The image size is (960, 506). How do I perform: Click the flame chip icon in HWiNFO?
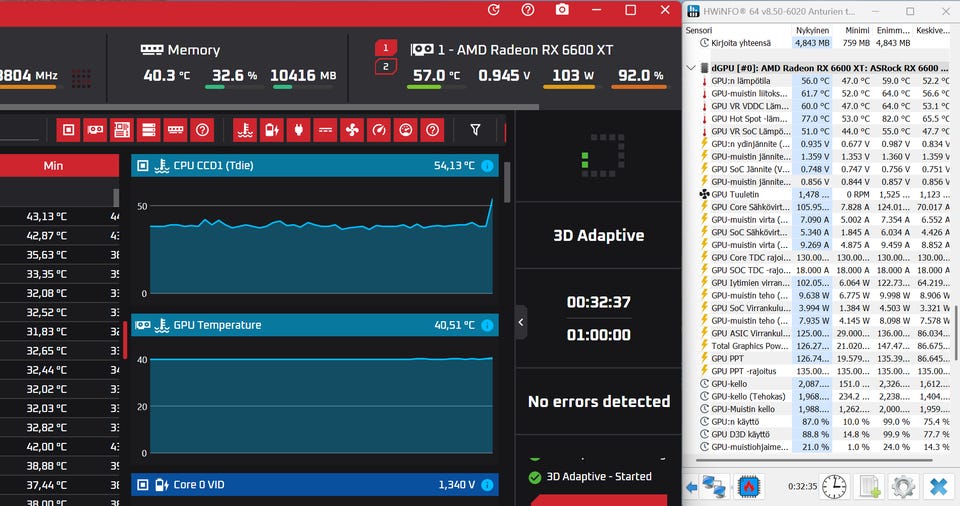[x=748, y=486]
